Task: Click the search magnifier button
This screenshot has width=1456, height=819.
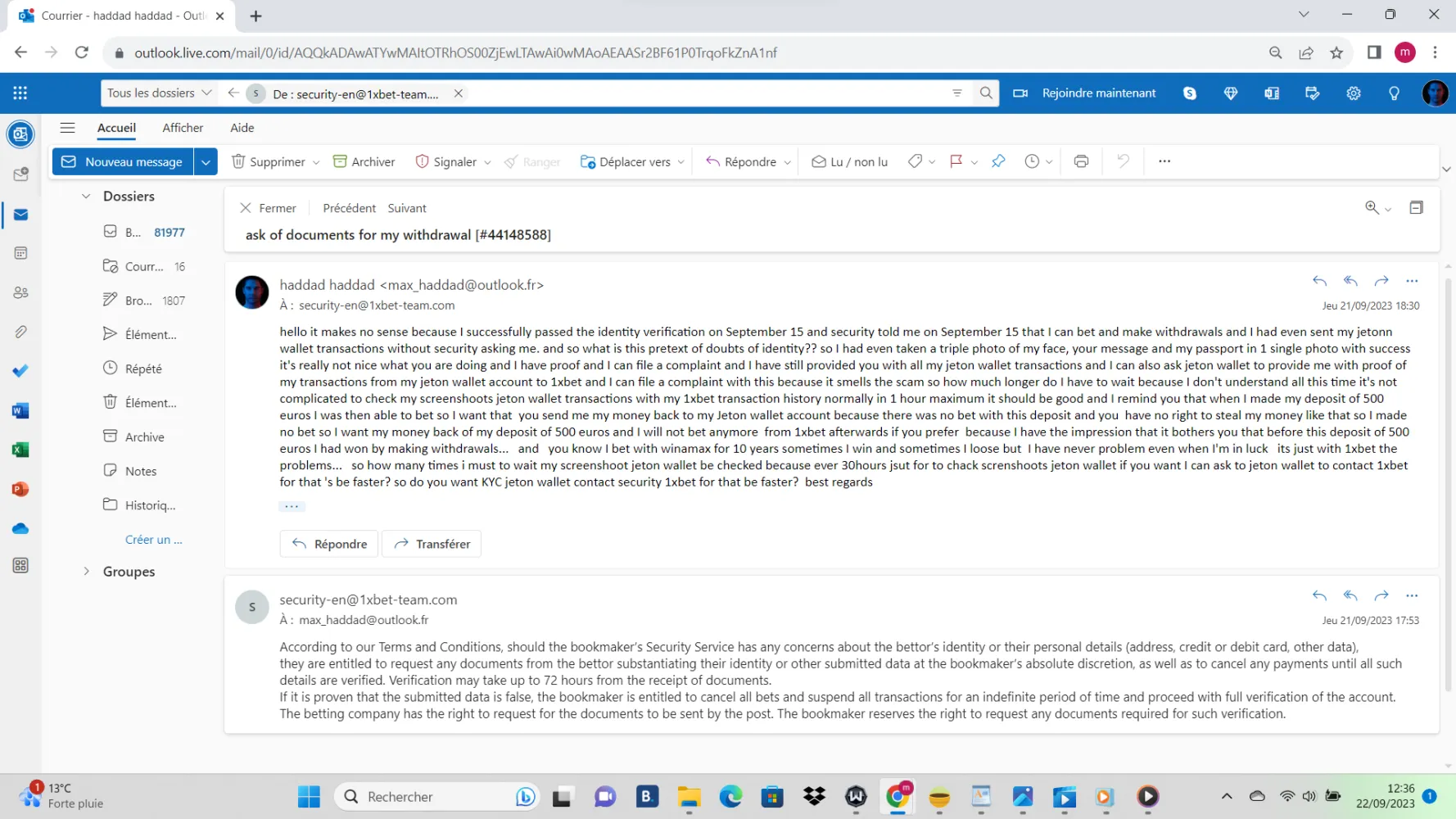Action: pos(986,93)
